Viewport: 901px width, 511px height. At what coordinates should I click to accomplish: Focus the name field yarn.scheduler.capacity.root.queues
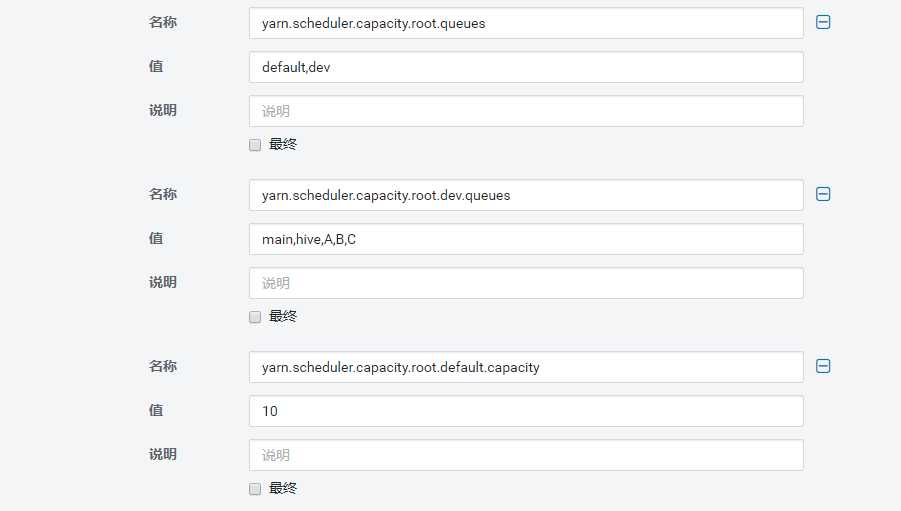point(526,23)
